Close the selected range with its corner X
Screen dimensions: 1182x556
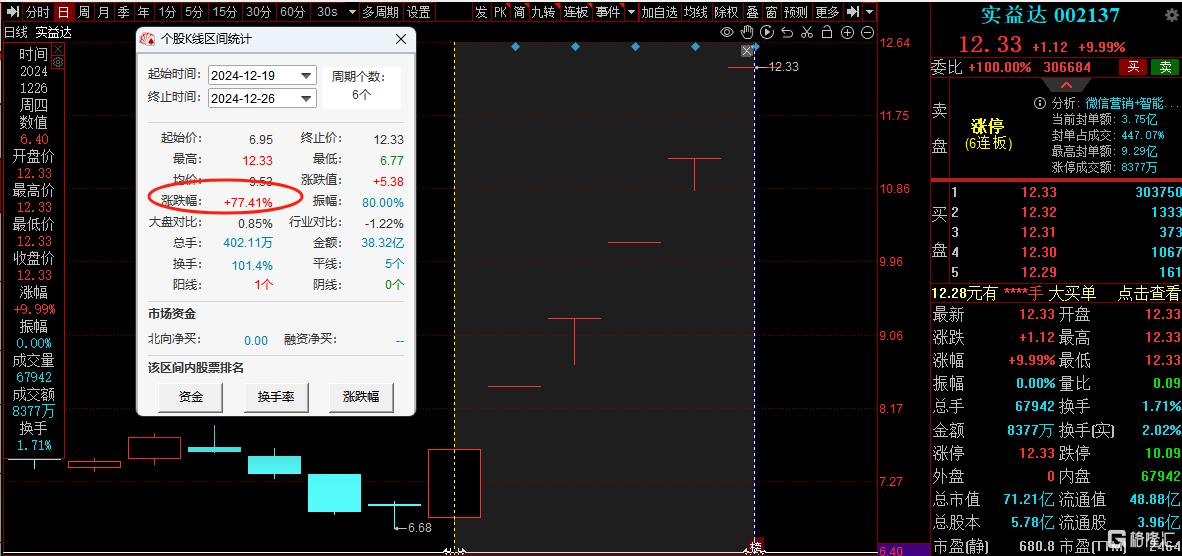pos(747,50)
